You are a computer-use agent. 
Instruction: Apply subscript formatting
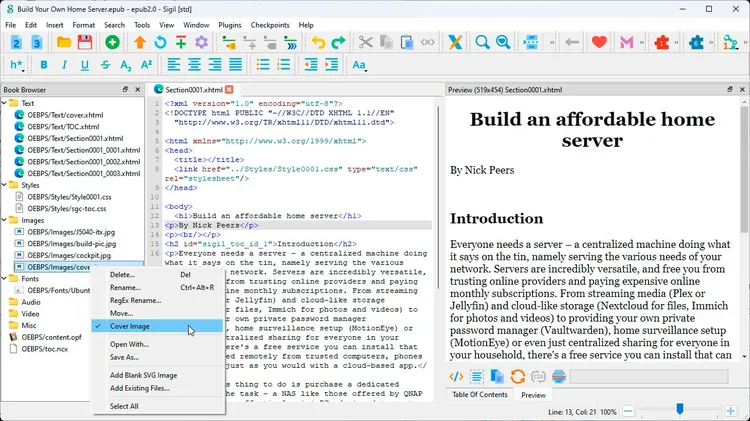click(126, 65)
